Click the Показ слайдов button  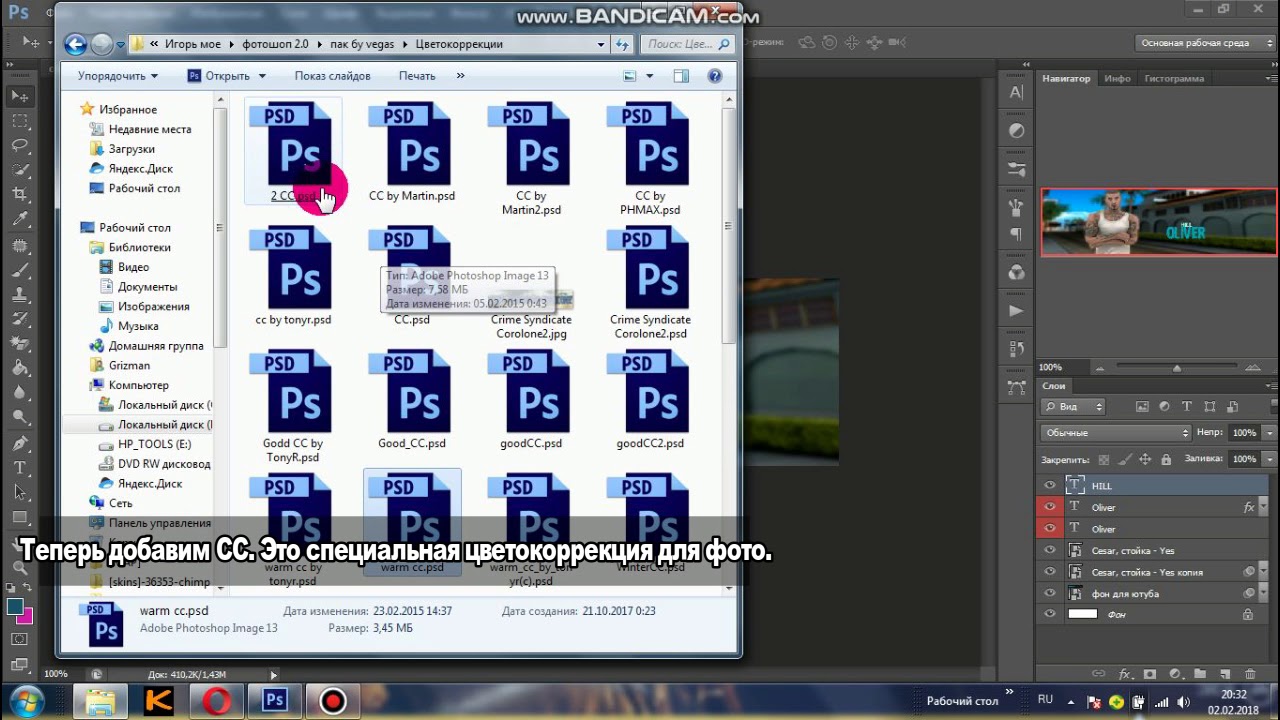tap(332, 76)
